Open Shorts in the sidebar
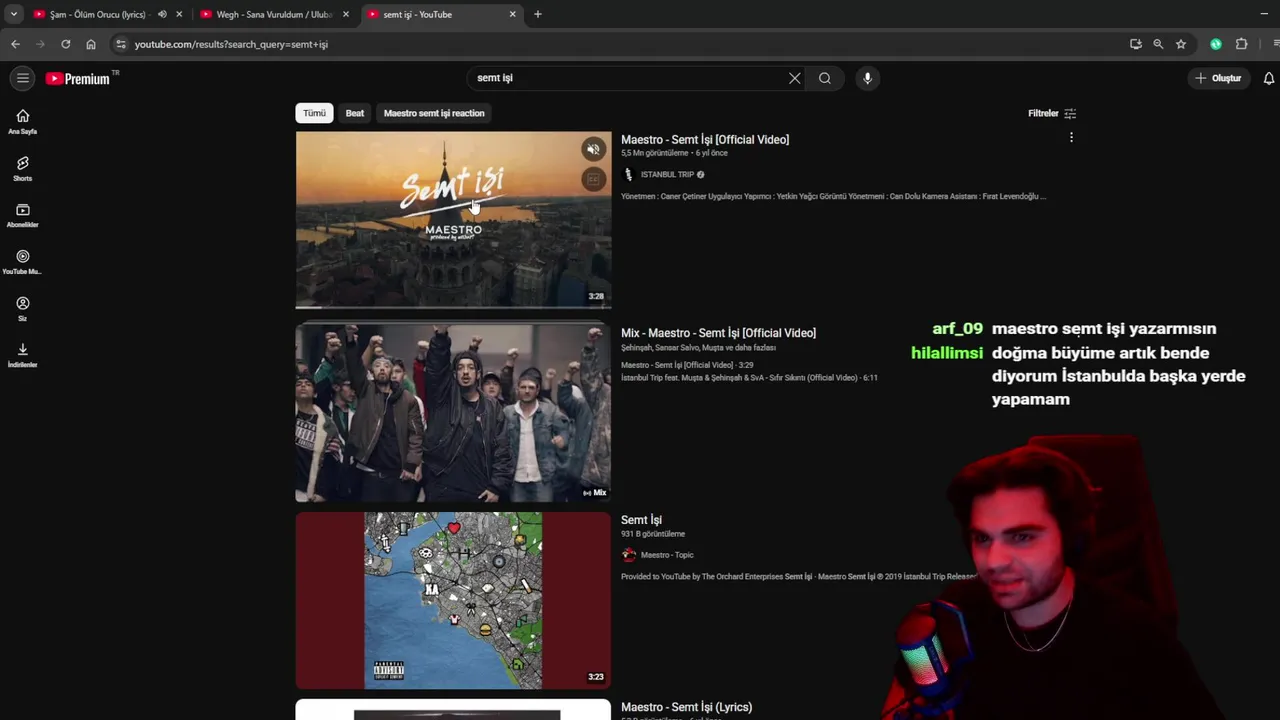Viewport: 1280px width, 720px height. 22,169
